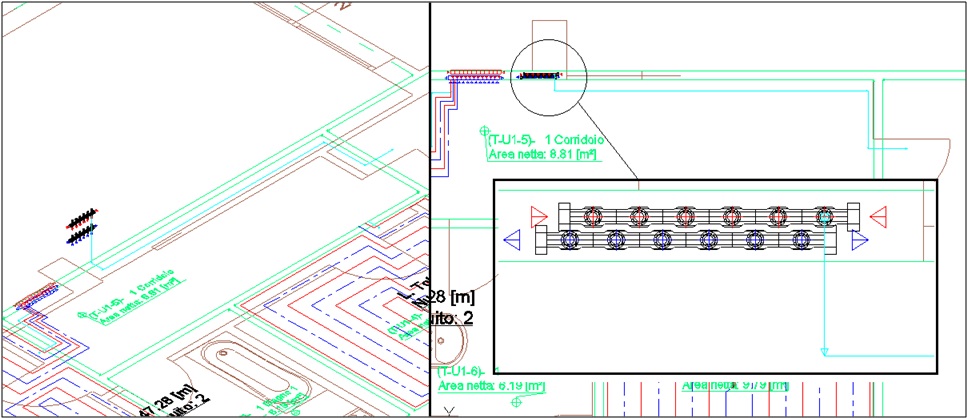Click the circled manifold in the plan view

coord(540,75)
